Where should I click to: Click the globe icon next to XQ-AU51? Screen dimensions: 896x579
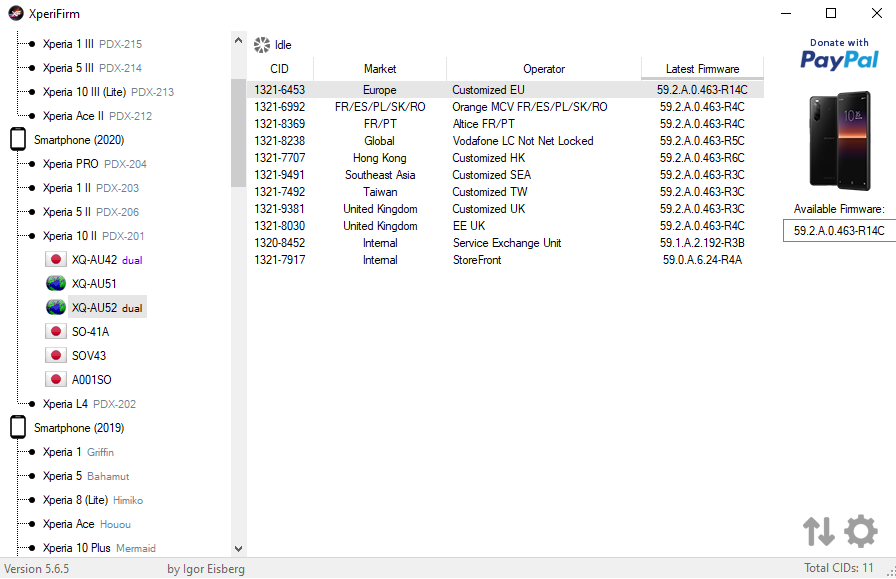pyautogui.click(x=55, y=283)
